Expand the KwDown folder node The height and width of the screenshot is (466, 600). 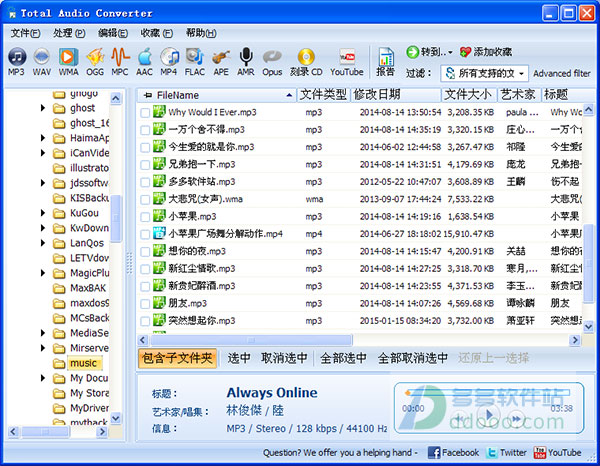pos(43,228)
